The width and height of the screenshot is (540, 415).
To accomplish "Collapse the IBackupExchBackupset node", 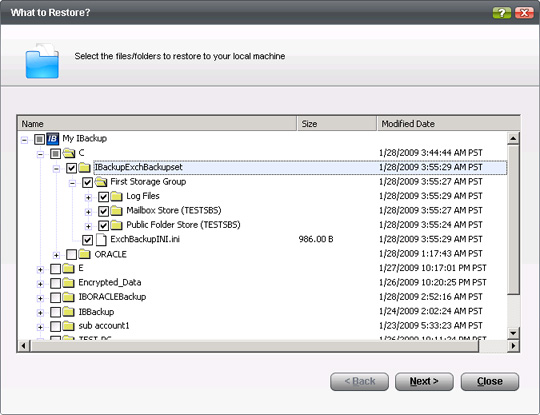I will 56,169.
